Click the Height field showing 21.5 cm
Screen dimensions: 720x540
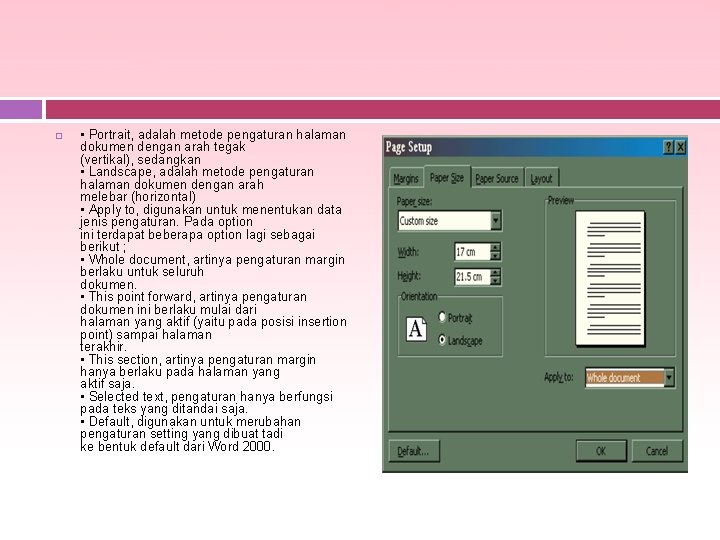472,277
